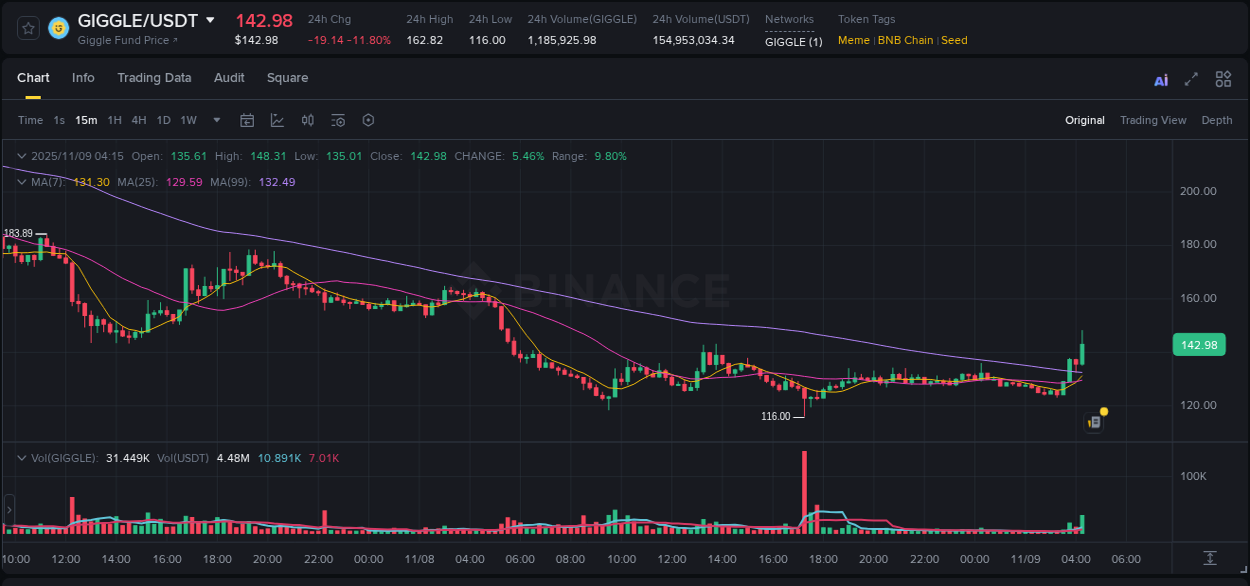Open the Giggle Fund Price link
1250x586 pixels.
[125, 41]
